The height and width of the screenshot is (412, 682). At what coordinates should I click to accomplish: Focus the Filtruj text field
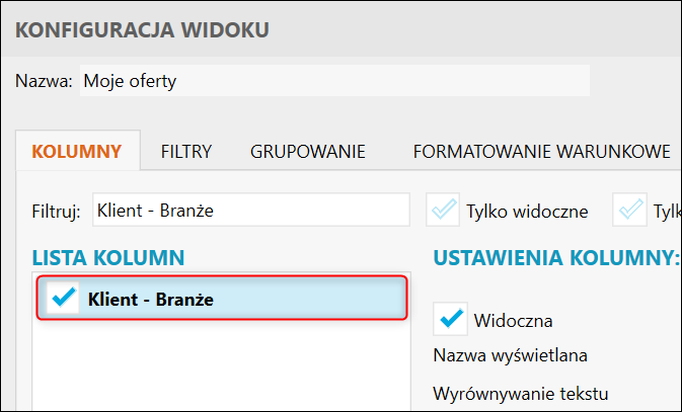(x=250, y=210)
